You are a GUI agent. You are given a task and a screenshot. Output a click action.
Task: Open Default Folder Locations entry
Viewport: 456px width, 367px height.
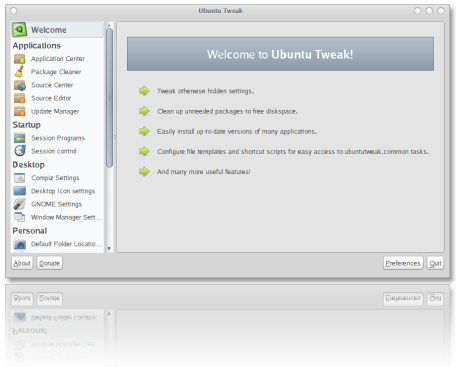(x=57, y=244)
